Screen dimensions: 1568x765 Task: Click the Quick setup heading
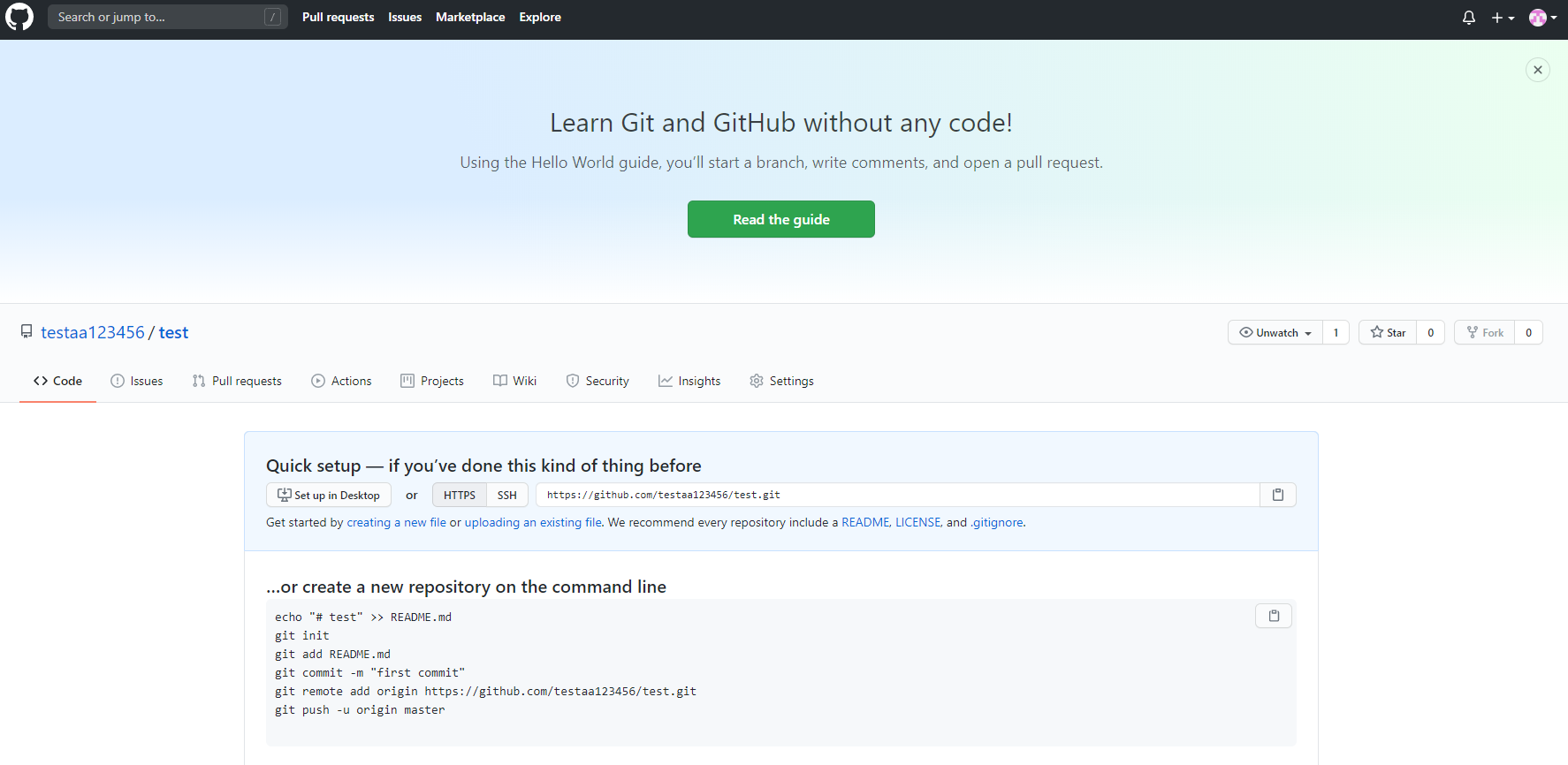click(483, 466)
